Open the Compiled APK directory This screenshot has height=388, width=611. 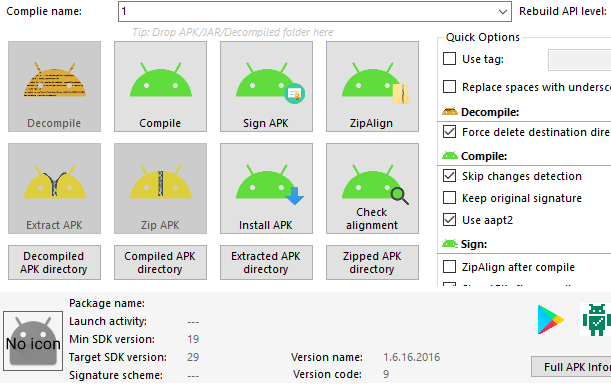click(160, 263)
